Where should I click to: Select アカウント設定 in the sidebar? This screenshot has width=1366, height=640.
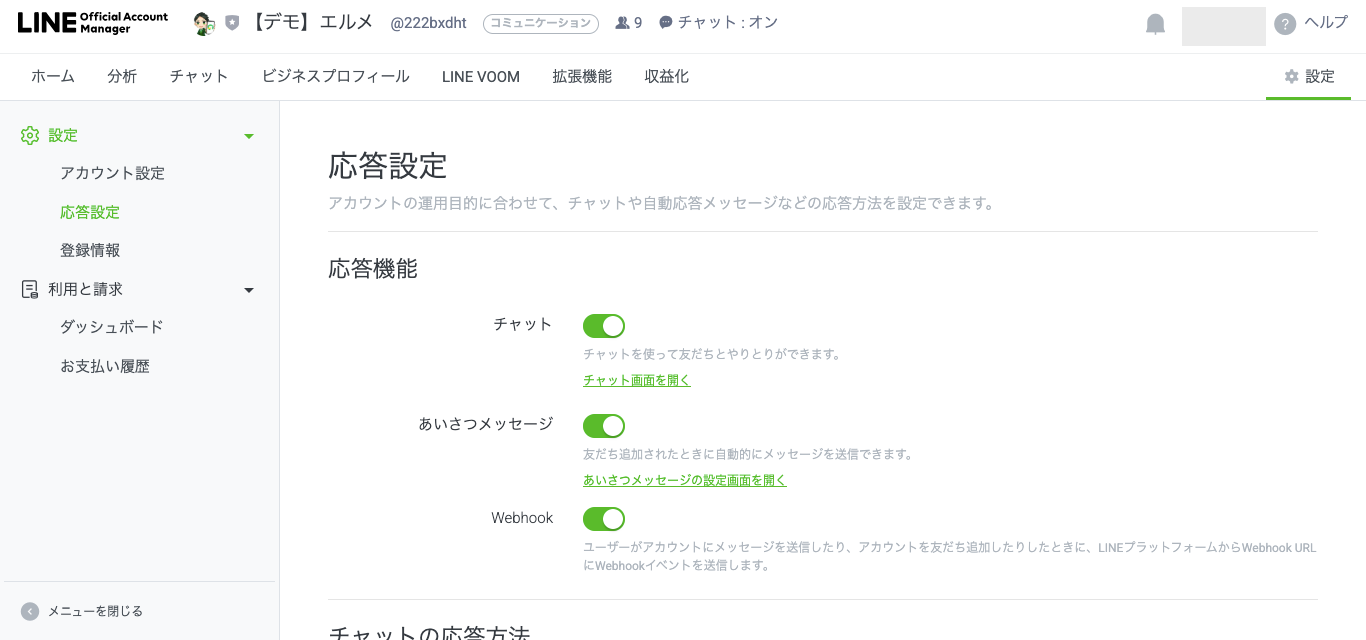click(x=112, y=173)
